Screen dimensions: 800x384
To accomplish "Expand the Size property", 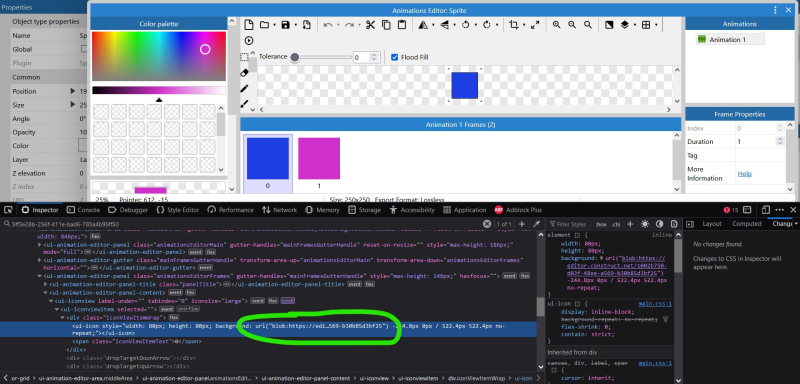I will pos(72,105).
